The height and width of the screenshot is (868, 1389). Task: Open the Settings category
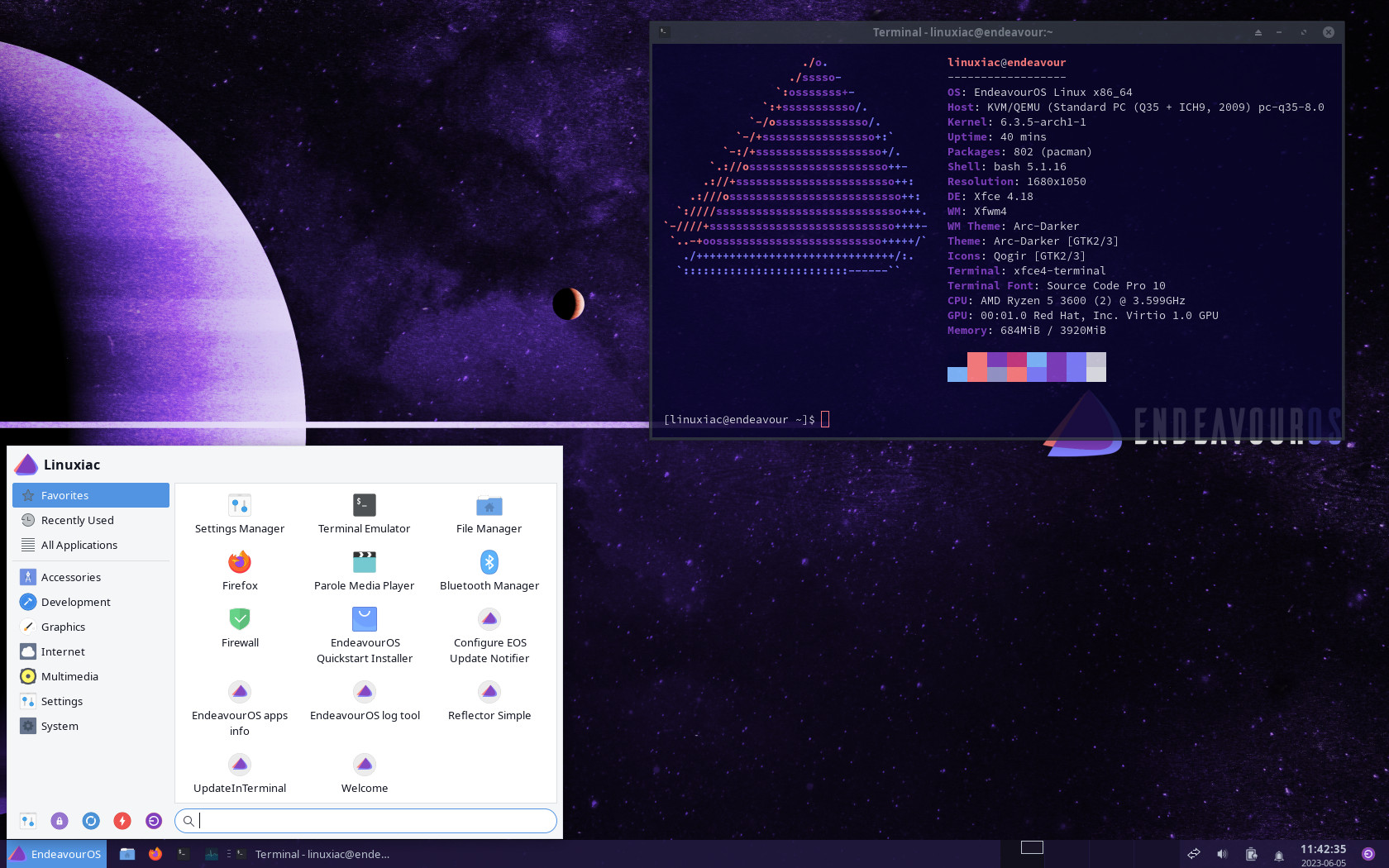tap(91, 701)
